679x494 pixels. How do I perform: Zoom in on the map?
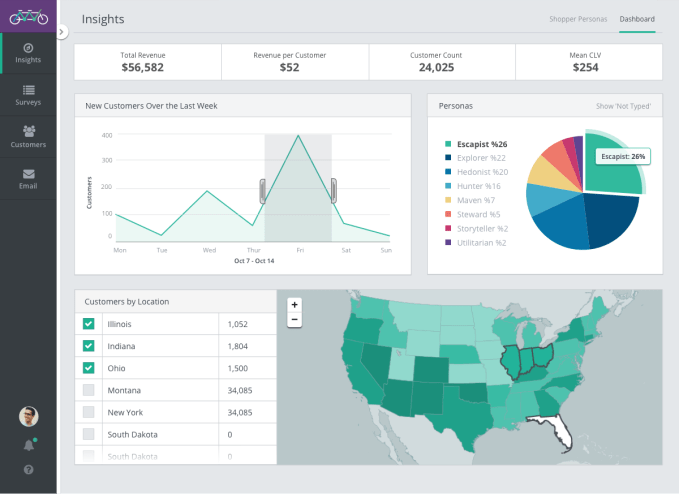click(294, 305)
